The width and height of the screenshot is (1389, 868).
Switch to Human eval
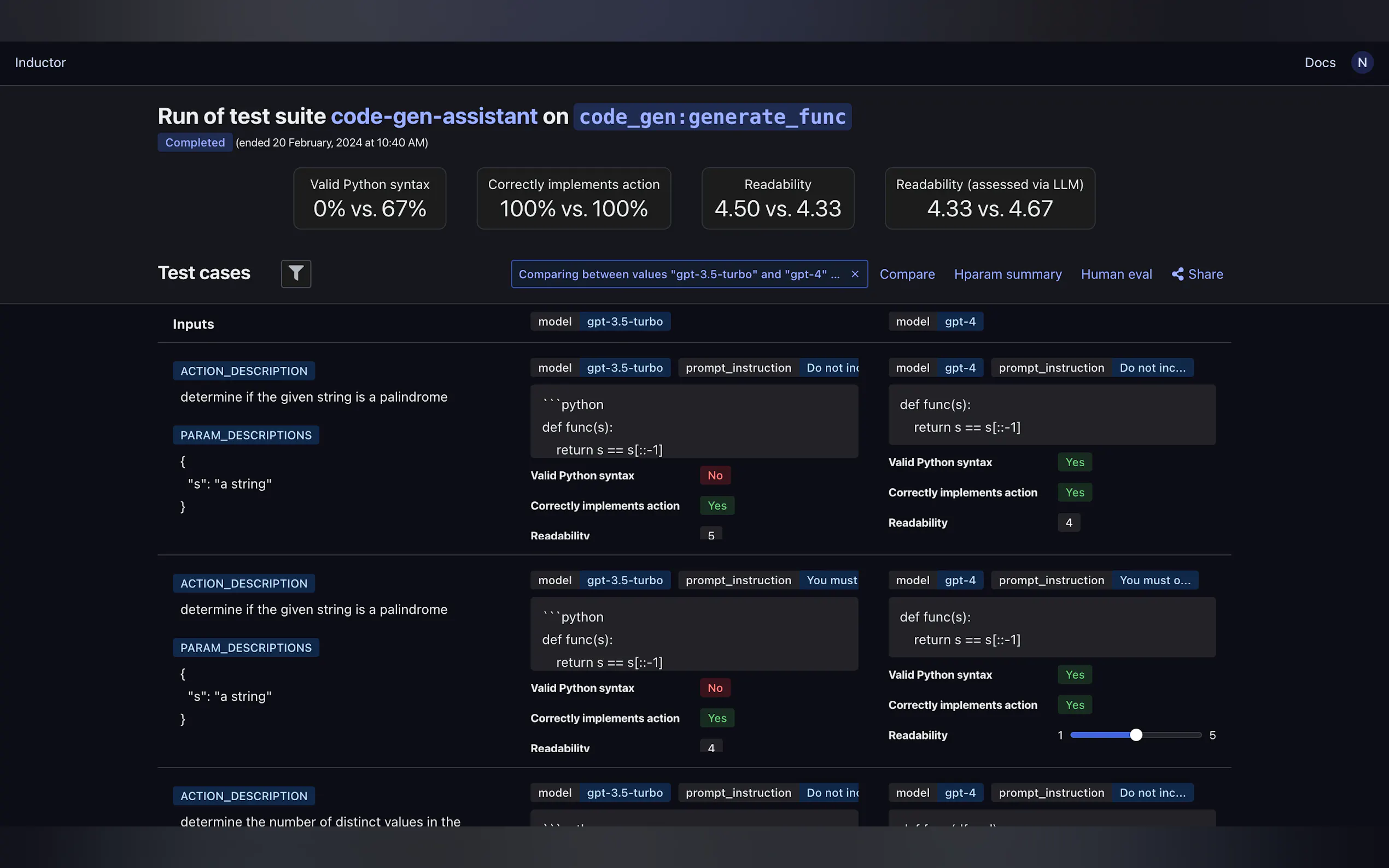tap(1116, 274)
